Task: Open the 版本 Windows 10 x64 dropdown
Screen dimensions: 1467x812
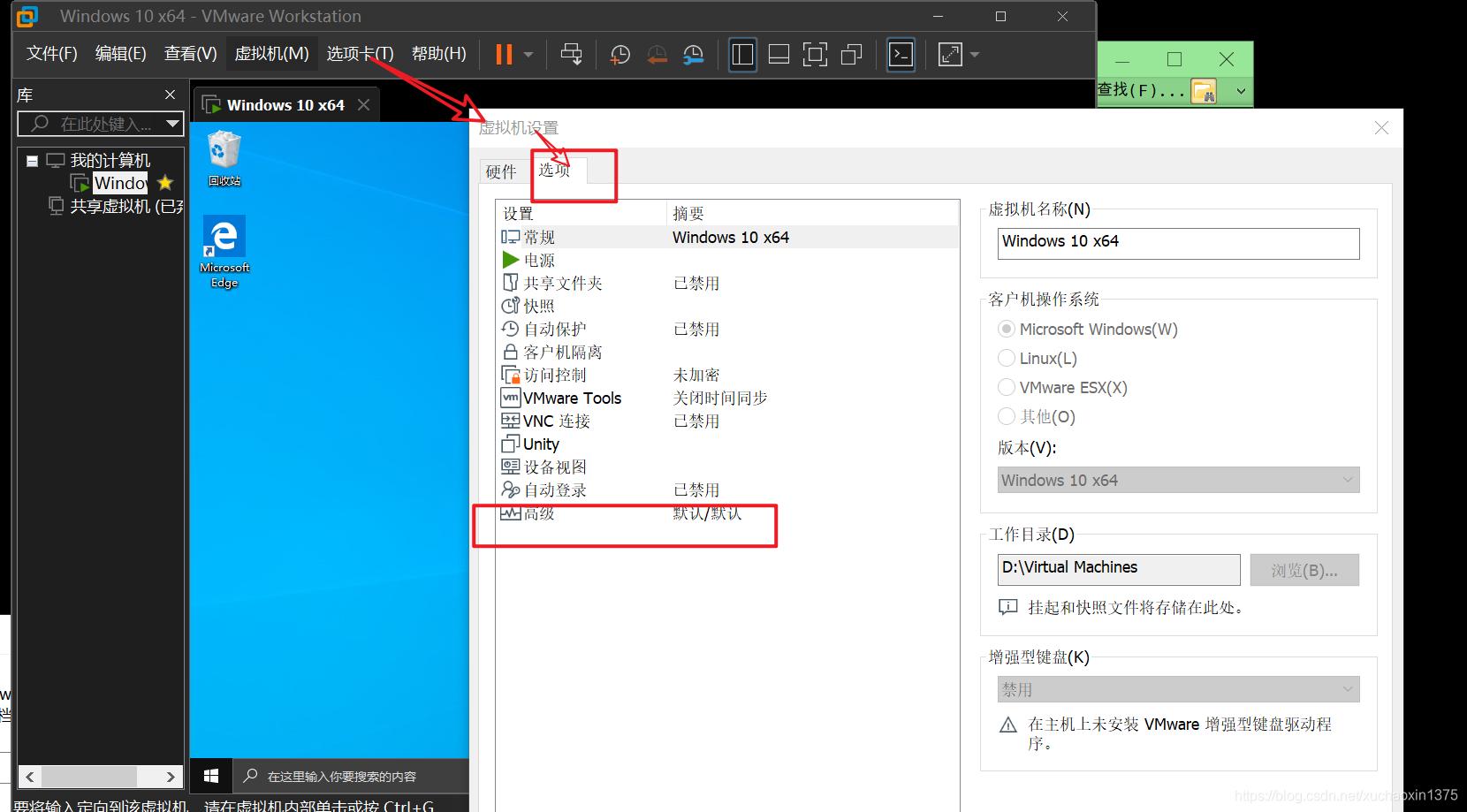Action: point(1178,480)
